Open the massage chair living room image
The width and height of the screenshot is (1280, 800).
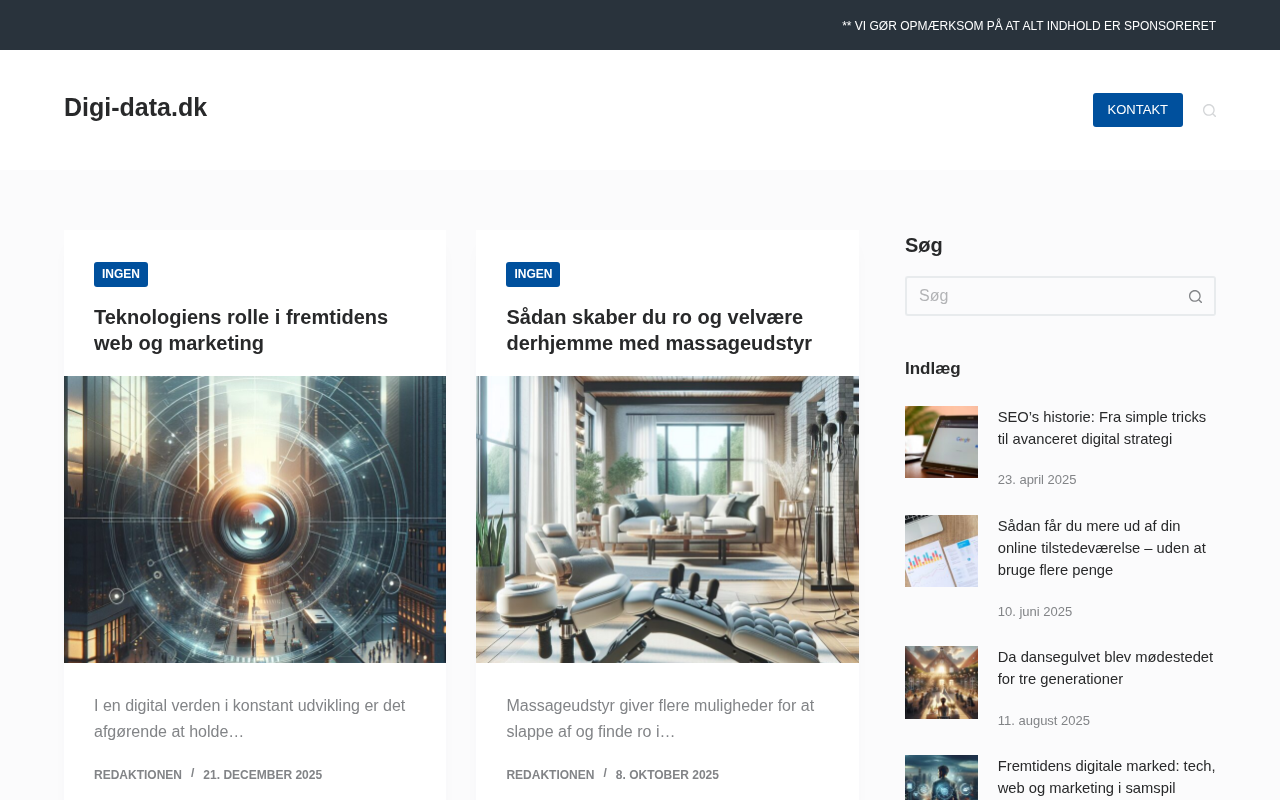click(667, 519)
